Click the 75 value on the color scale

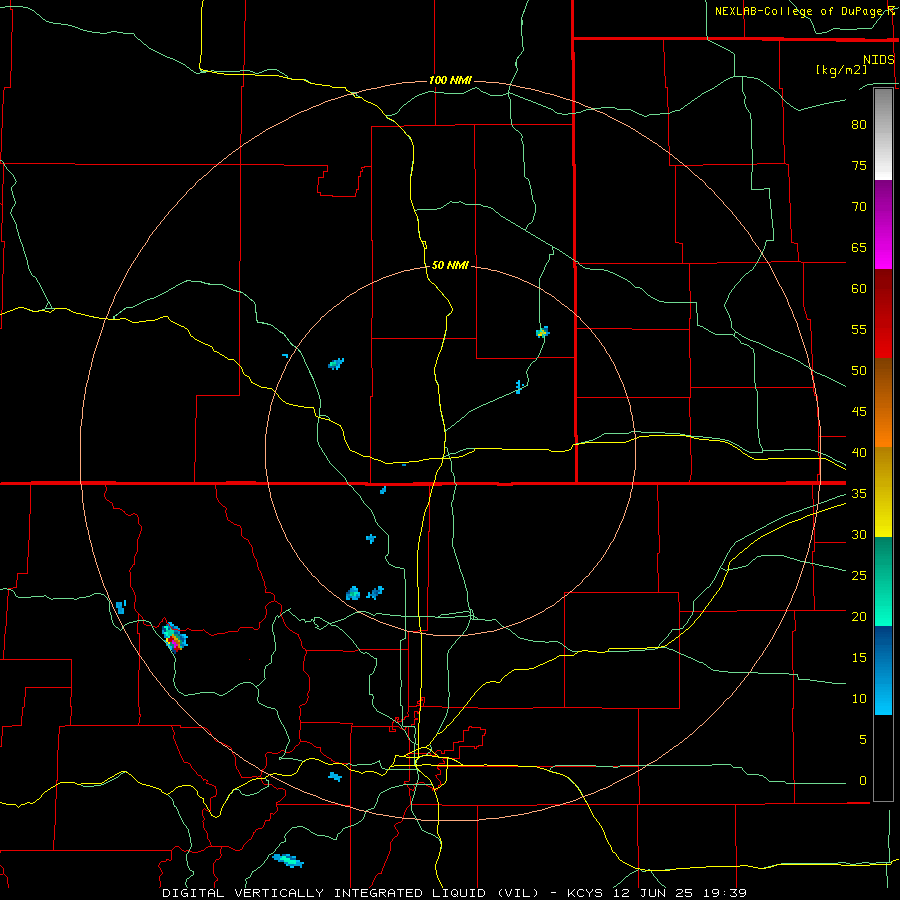tap(859, 165)
